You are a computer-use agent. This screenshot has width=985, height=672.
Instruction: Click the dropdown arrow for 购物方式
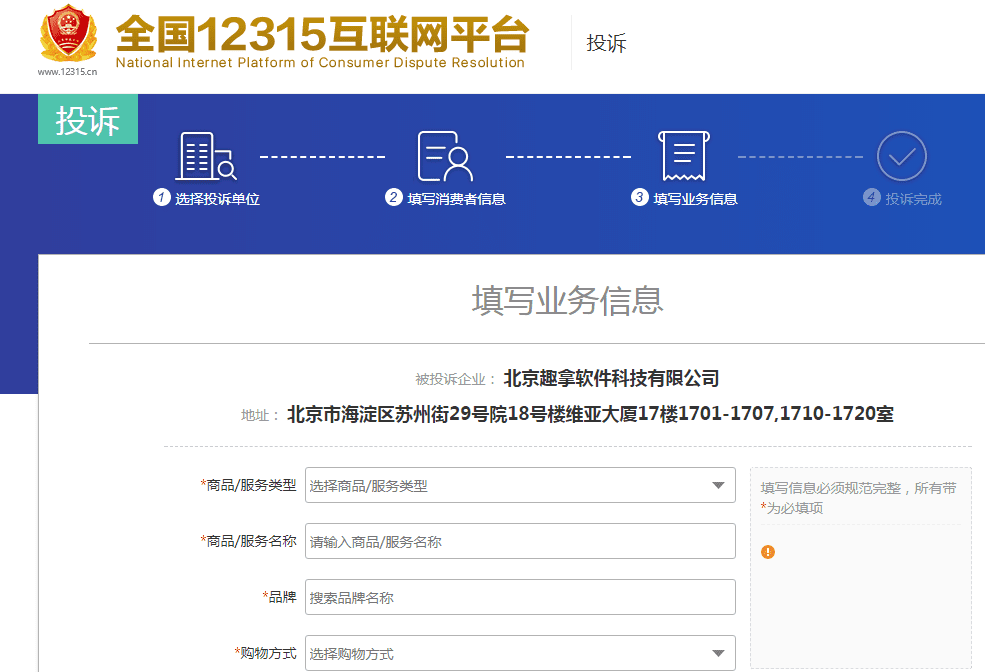pyautogui.click(x=718, y=654)
